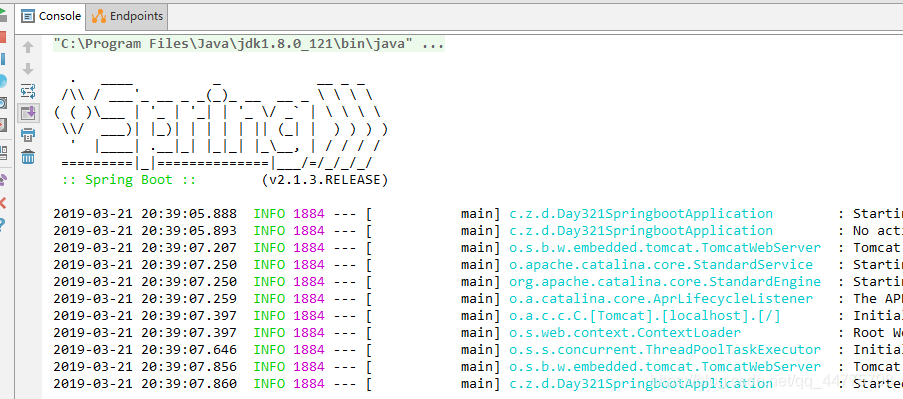The image size is (903, 399).
Task: Toggle soft-wrap for console output
Action: (28, 91)
